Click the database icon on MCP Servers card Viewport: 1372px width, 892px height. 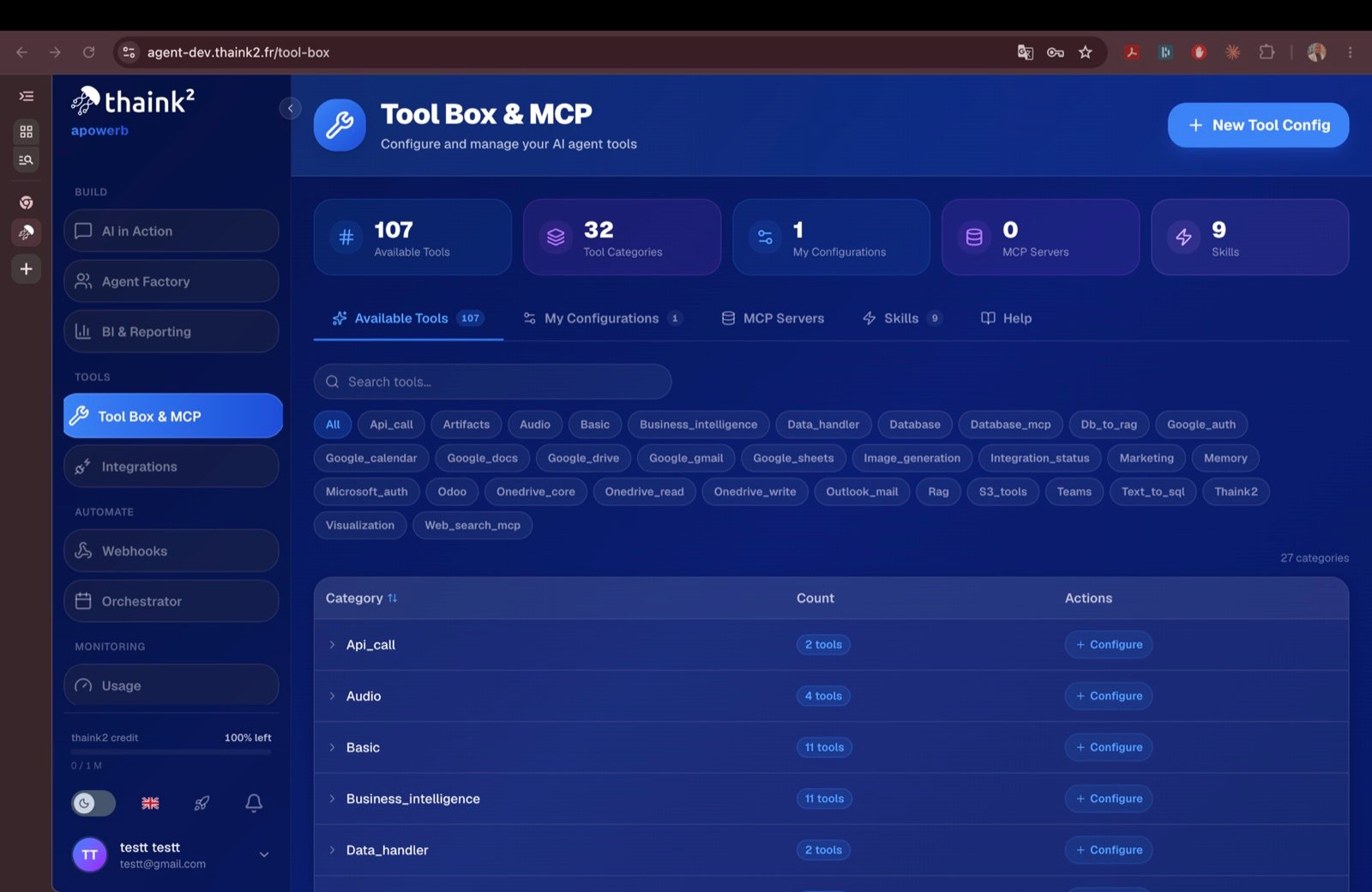(974, 238)
